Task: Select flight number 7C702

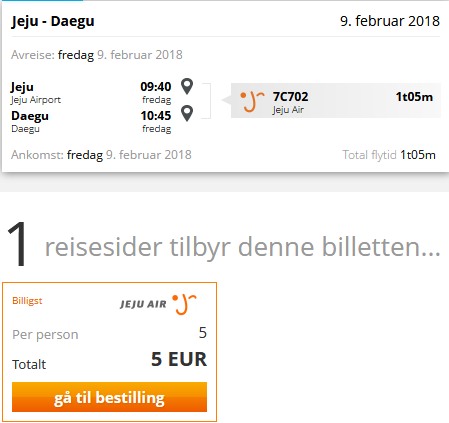Action: [x=290, y=97]
